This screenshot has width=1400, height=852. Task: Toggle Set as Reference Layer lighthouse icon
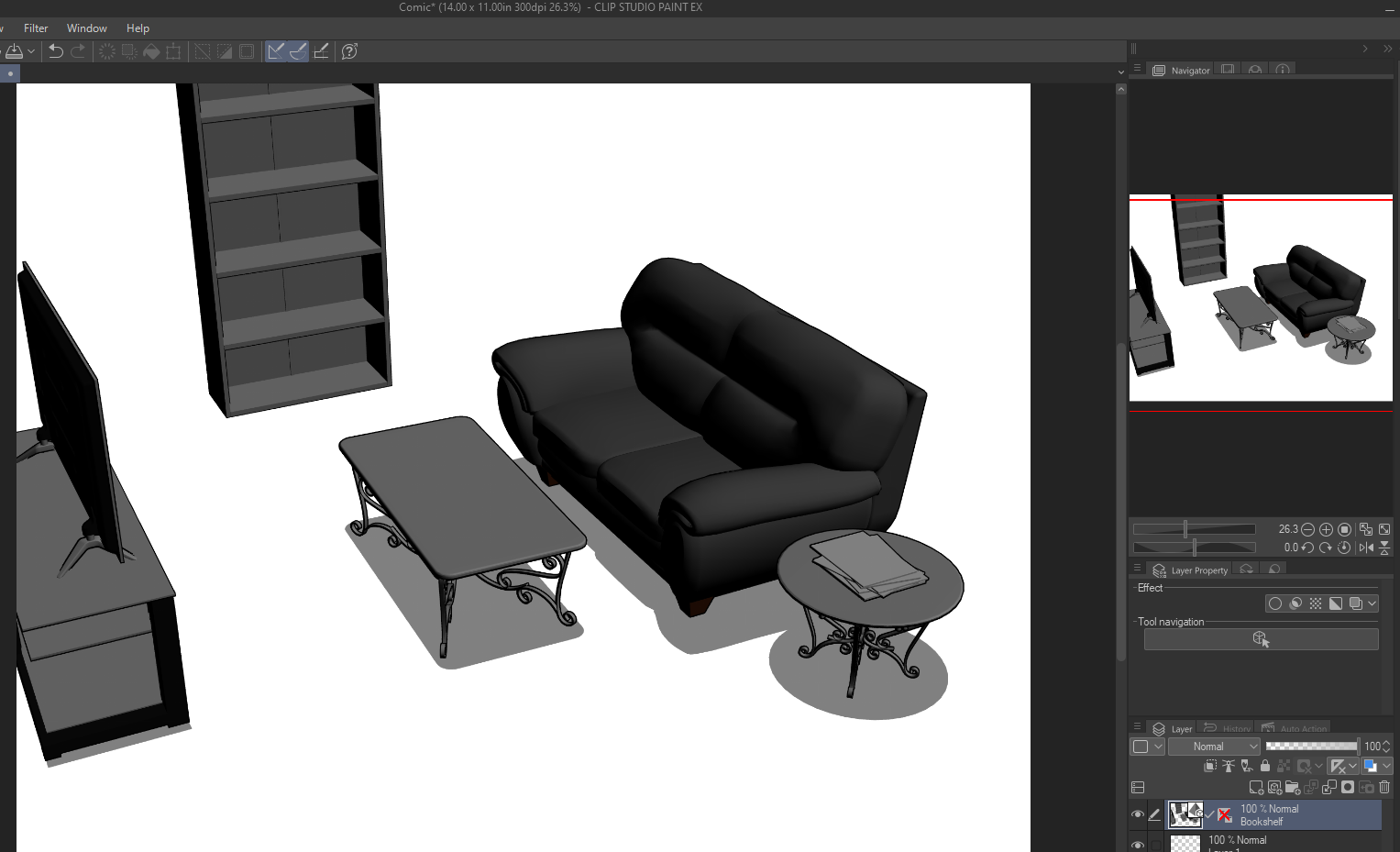(x=1229, y=766)
